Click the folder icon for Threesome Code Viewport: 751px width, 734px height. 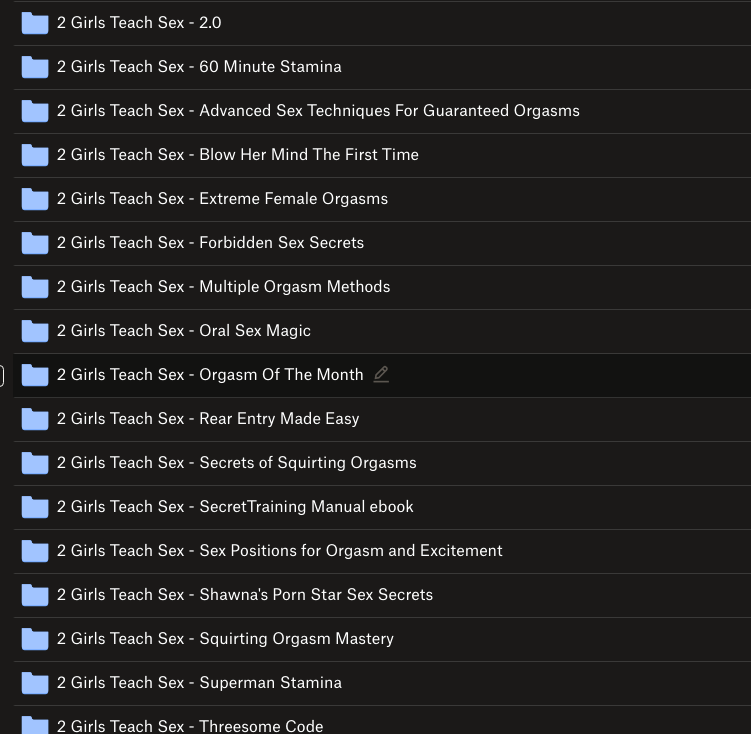(35, 725)
